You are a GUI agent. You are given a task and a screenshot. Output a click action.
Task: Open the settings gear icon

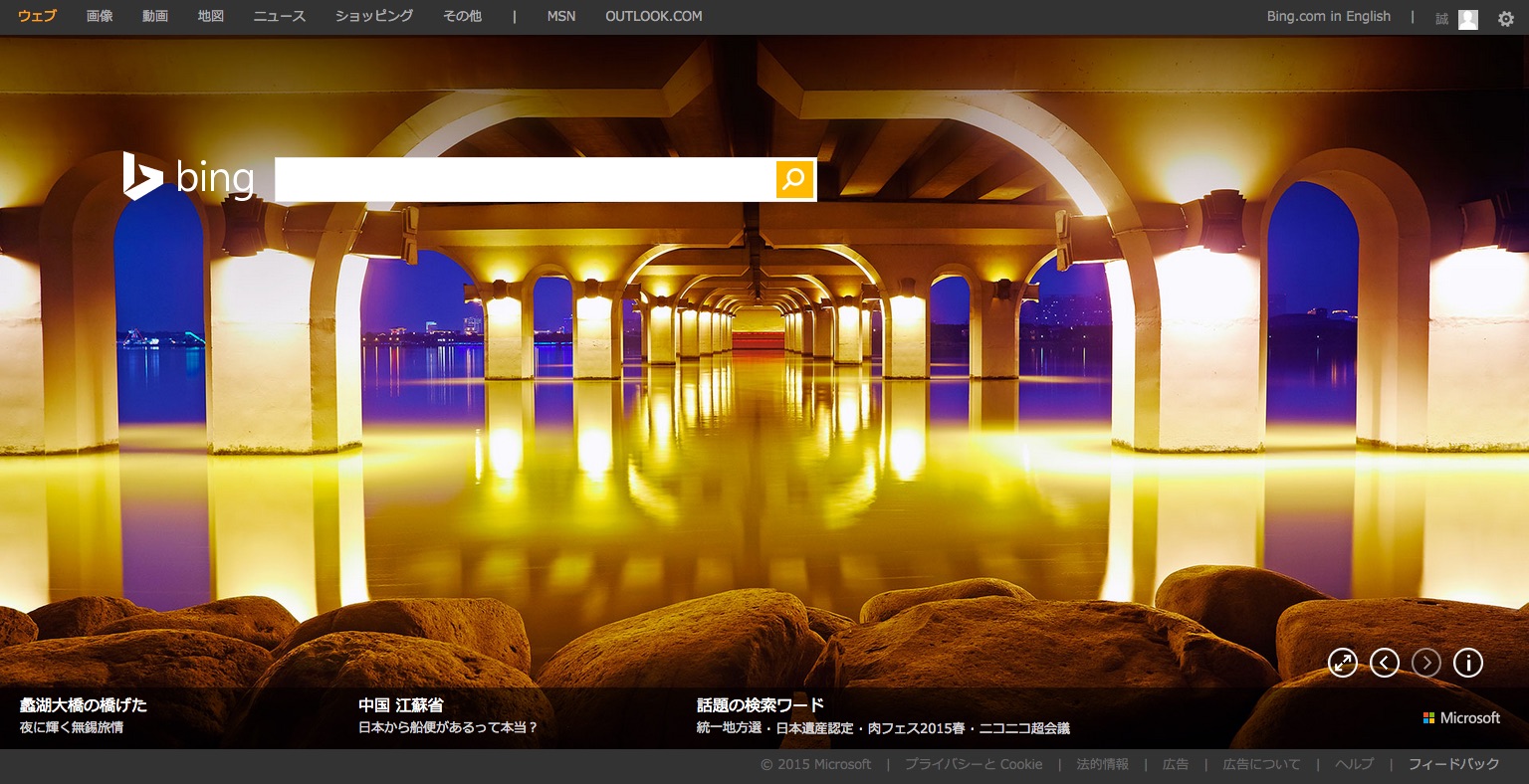pyautogui.click(x=1506, y=18)
